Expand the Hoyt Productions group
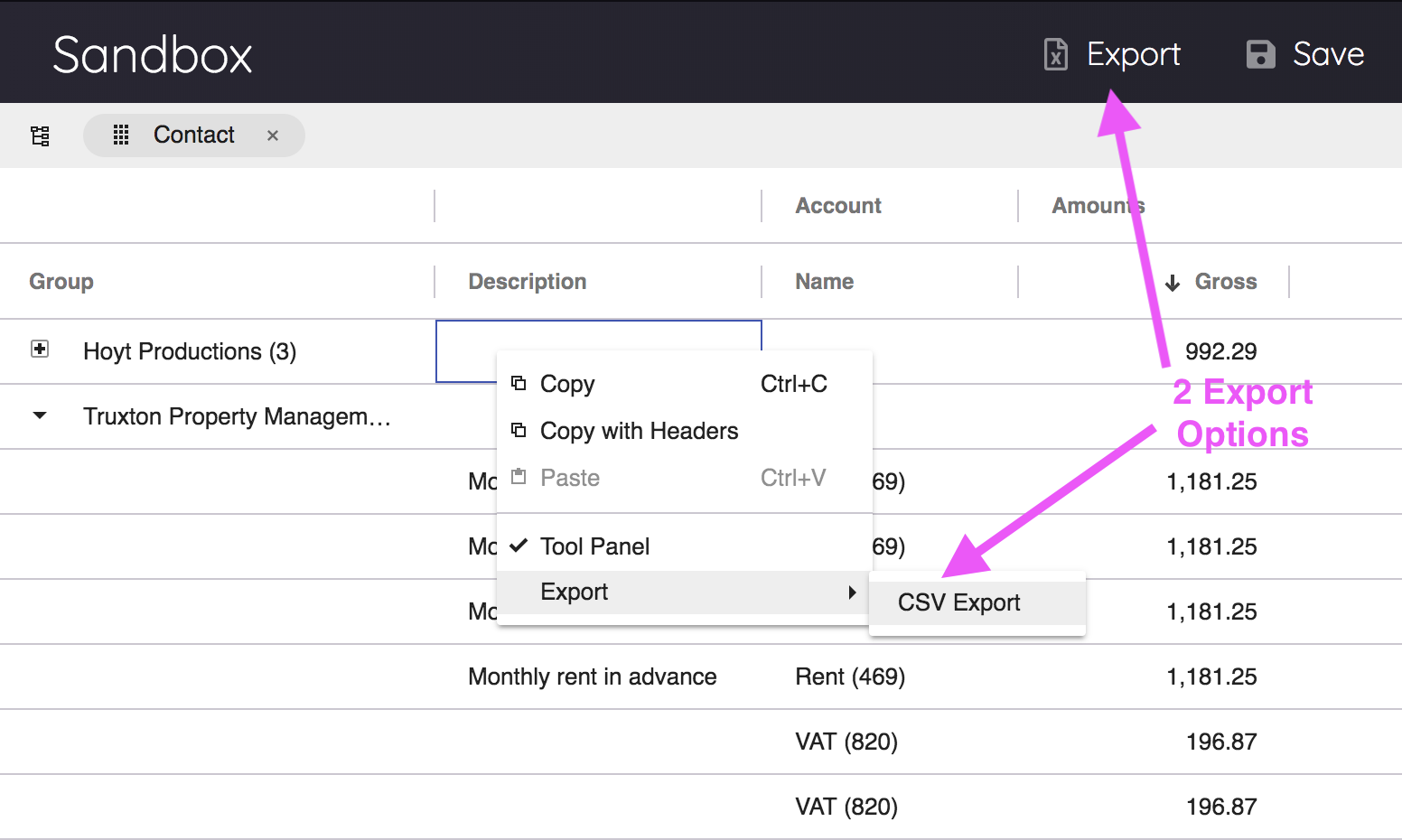This screenshot has width=1402, height=840. coord(40,349)
